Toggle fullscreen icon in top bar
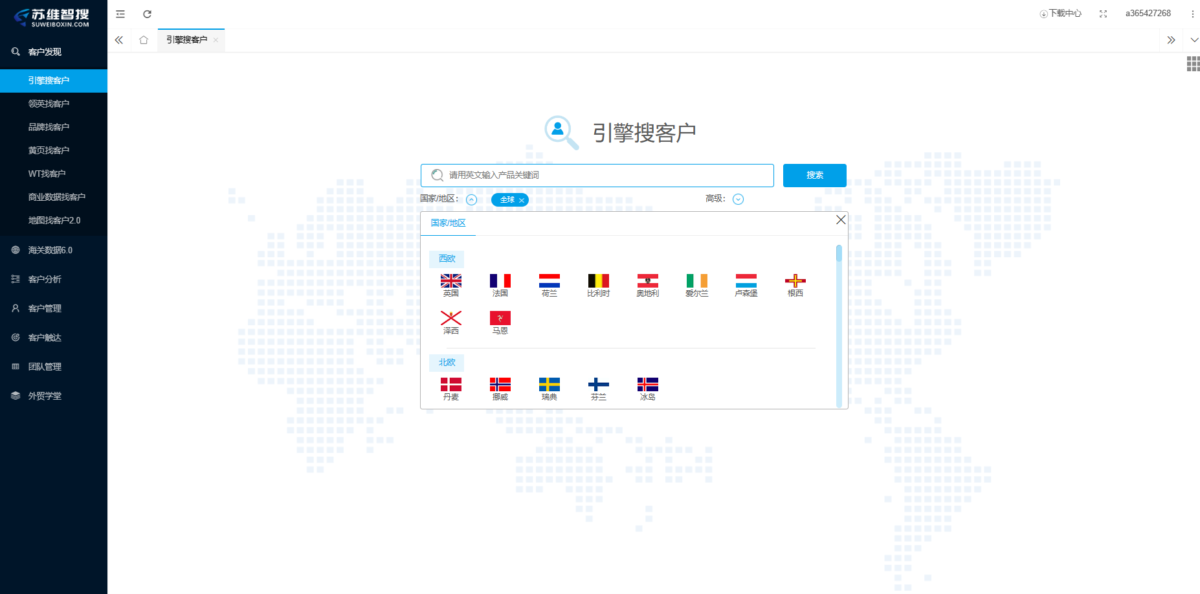Image resolution: width=1200 pixels, height=594 pixels. [x=1103, y=14]
